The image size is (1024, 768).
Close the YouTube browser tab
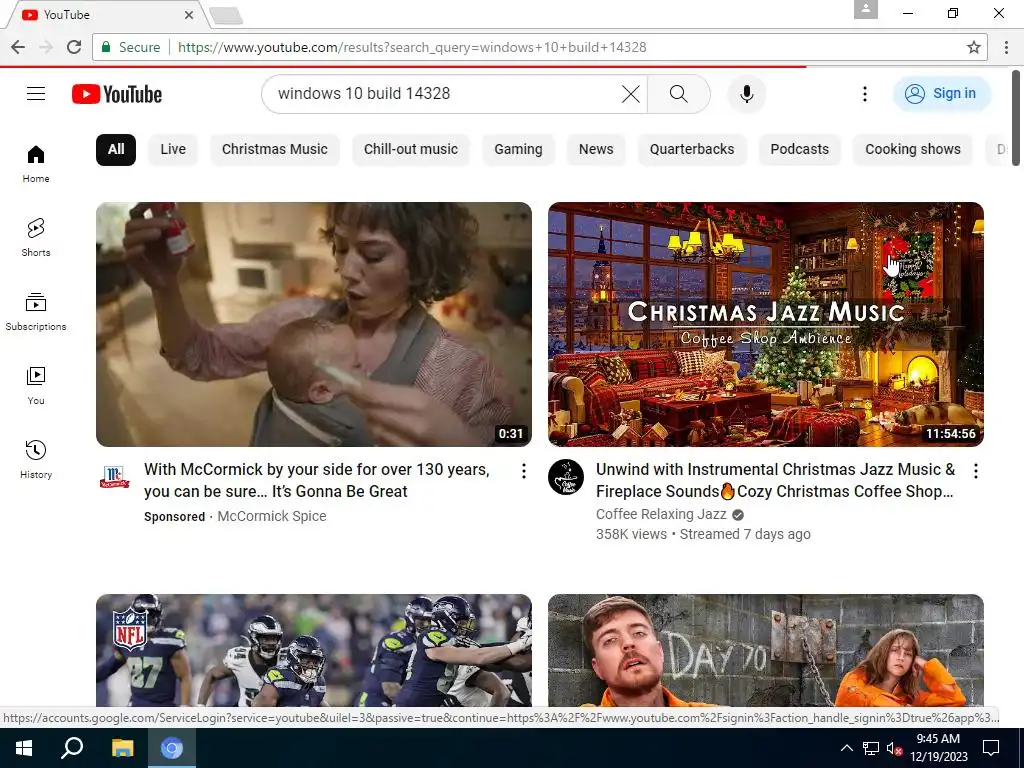tap(189, 14)
